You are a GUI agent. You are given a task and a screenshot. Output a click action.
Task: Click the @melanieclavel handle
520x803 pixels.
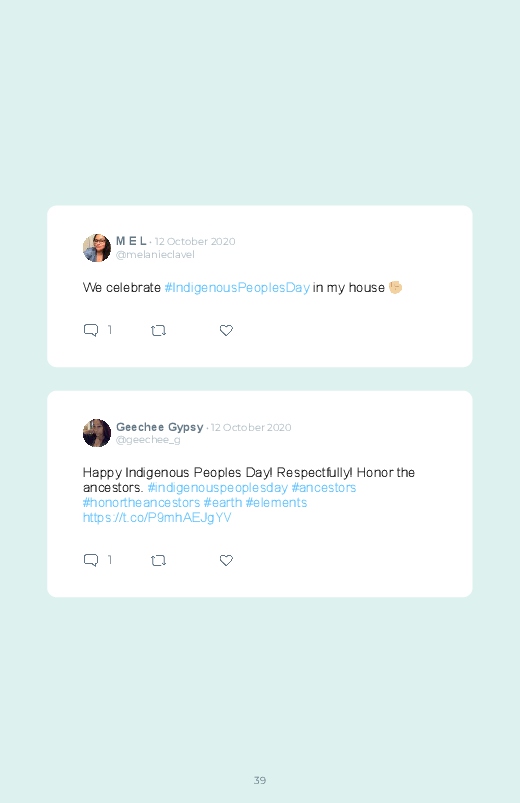155,255
